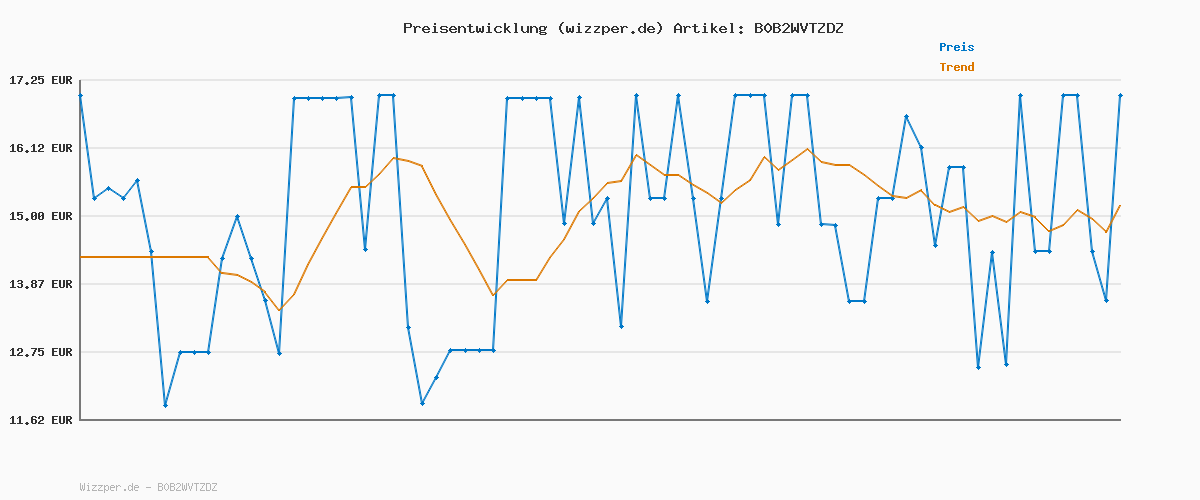
Task: Click the right end of the orange trend line
Action: tap(1120, 206)
